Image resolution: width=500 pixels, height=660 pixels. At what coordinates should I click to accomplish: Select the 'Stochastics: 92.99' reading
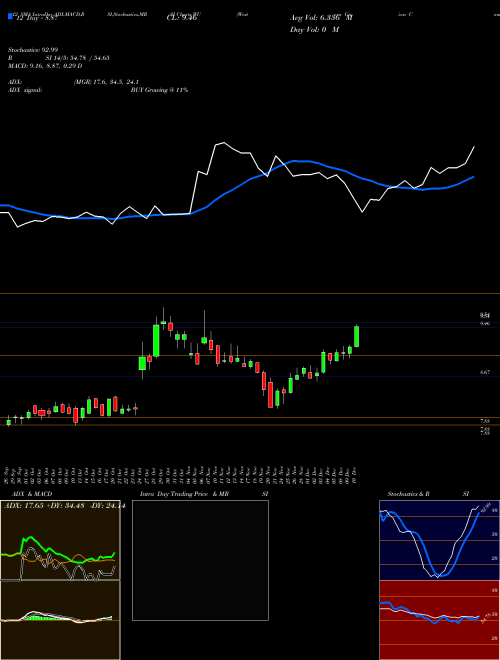click(33, 50)
